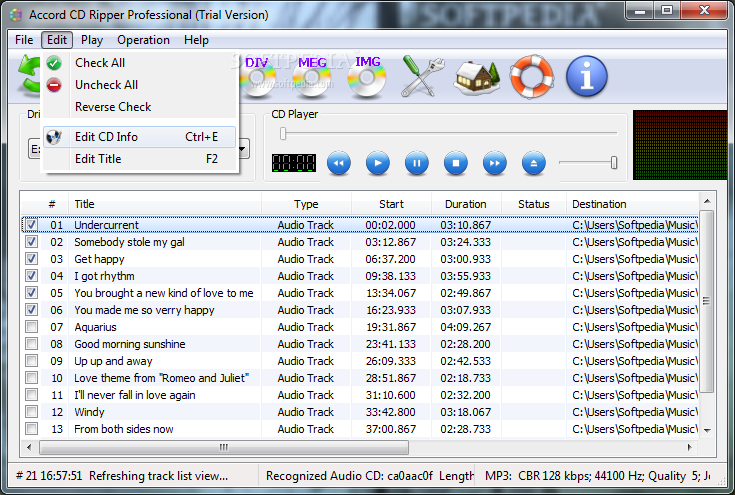Click the track list scroll up arrow
735x495 pixels.
coord(707,201)
